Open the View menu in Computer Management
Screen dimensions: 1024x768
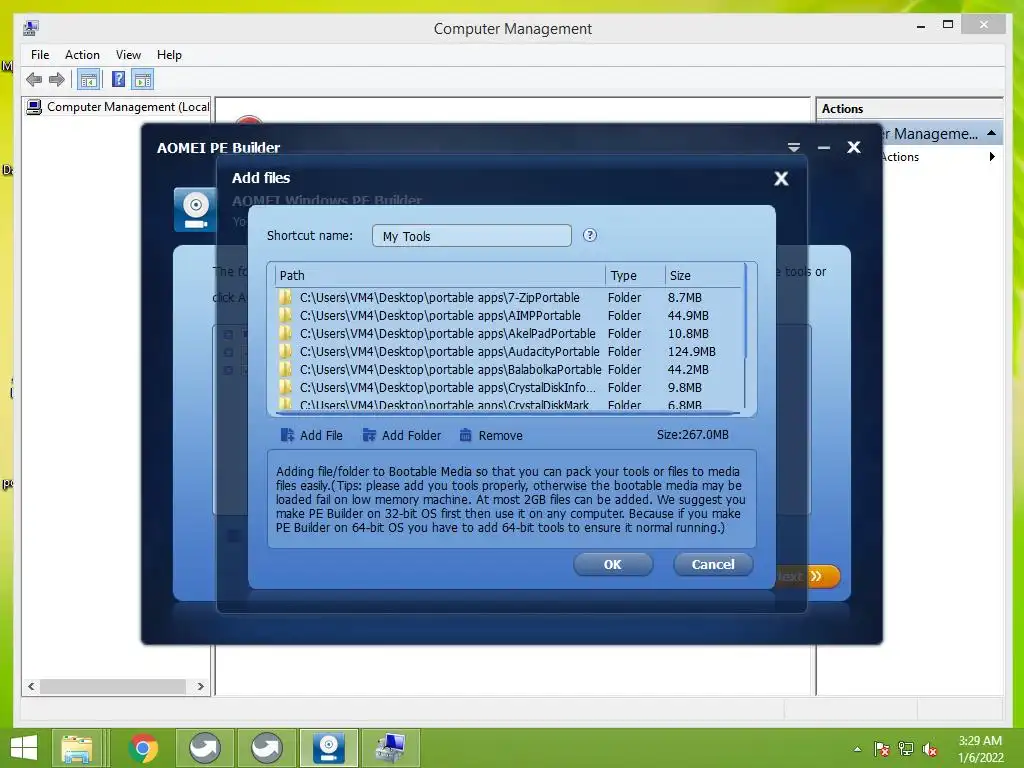tap(128, 55)
